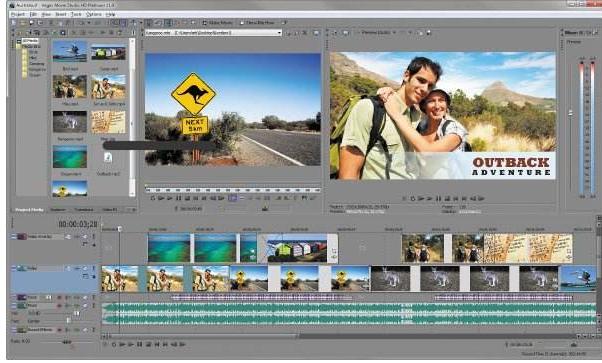Open track motion on the top video track
The image size is (602, 363).
click(68, 237)
